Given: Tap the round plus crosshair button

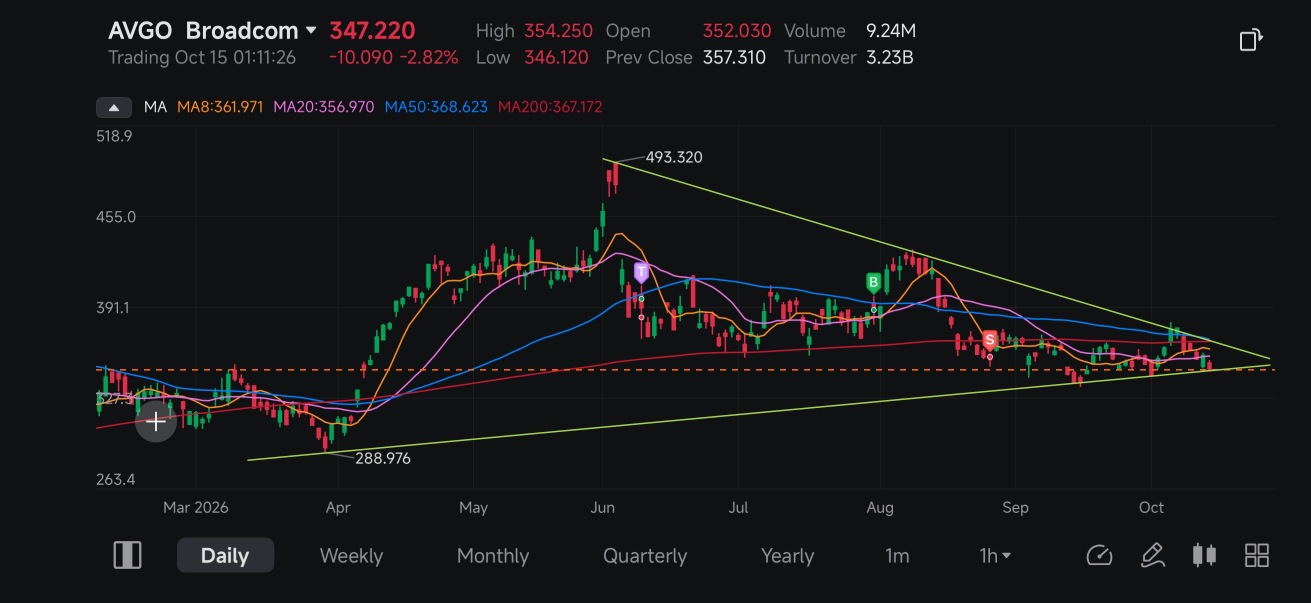Looking at the screenshot, I should [156, 422].
